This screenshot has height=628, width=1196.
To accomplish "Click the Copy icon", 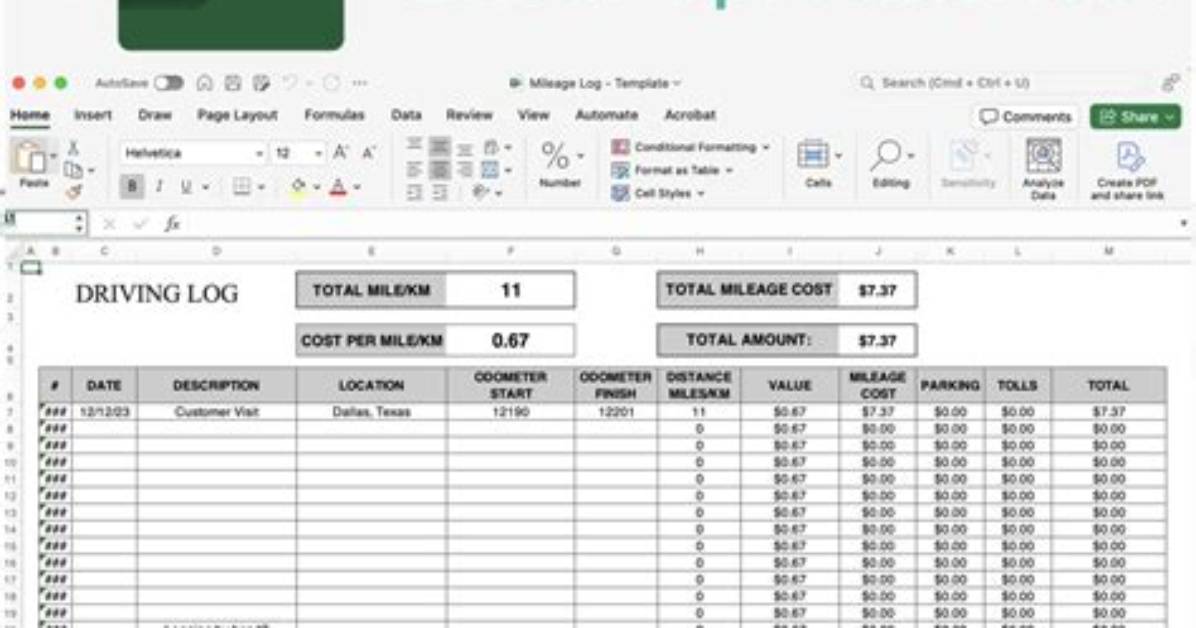I will pos(73,170).
